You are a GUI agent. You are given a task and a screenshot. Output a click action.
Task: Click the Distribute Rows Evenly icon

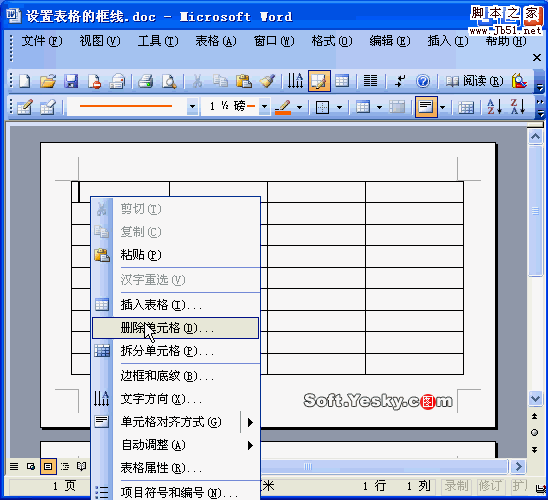(x=466, y=107)
